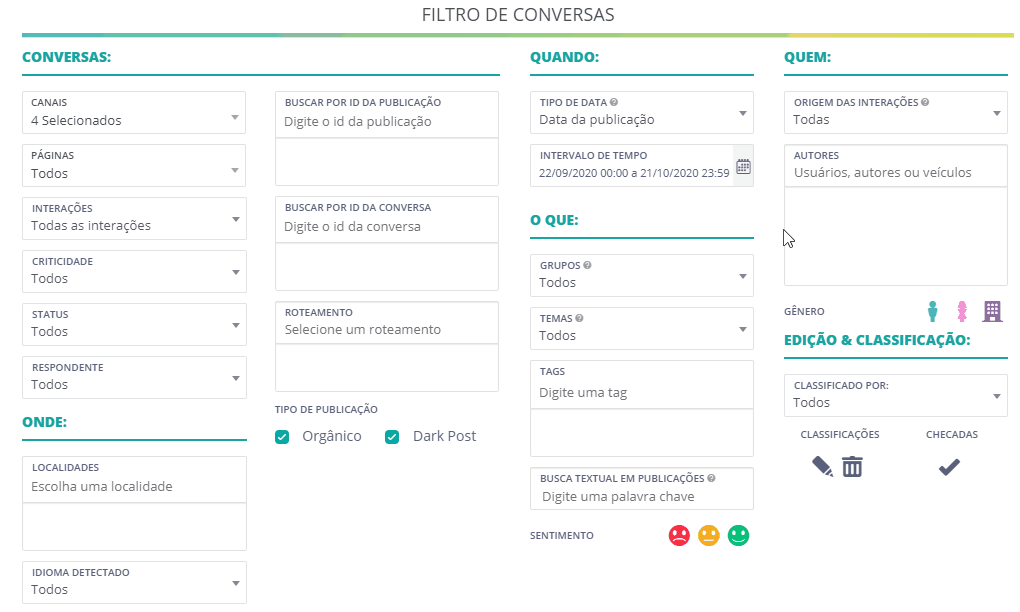Click the Checadas checkmark icon
Image resolution: width=1020 pixels, height=612 pixels.
pyautogui.click(x=949, y=467)
